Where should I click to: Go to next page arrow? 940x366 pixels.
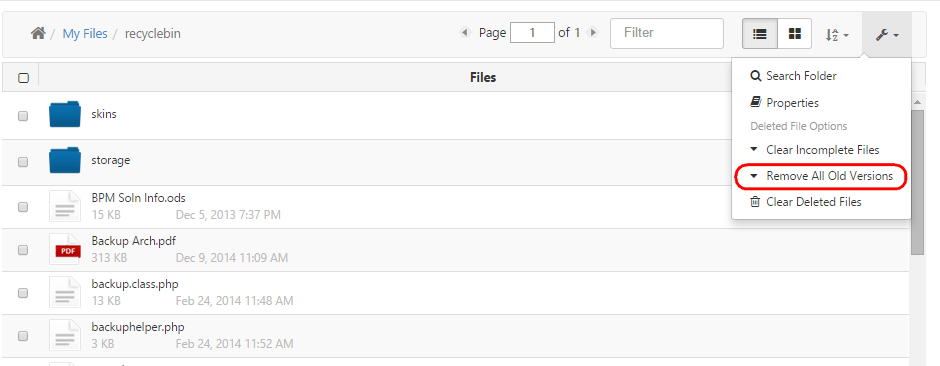pyautogui.click(x=593, y=33)
